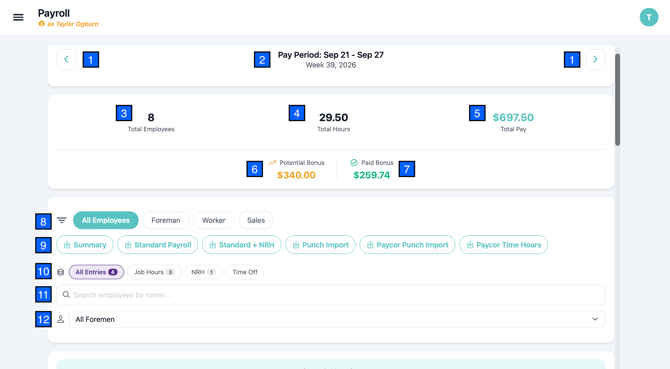Open the user avatar T menu
The width and height of the screenshot is (670, 369).
coord(649,17)
